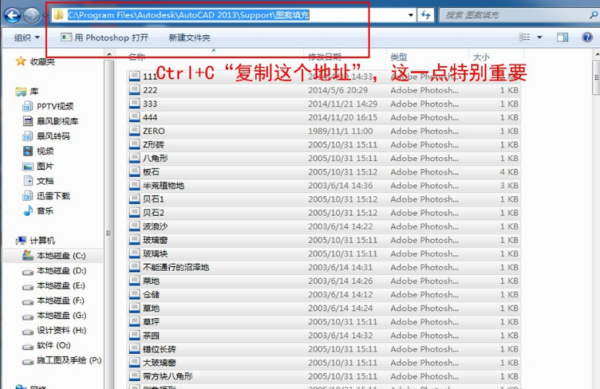Sort by 类型 column header
Image resolution: width=600 pixels, height=389 pixels.
(398, 57)
